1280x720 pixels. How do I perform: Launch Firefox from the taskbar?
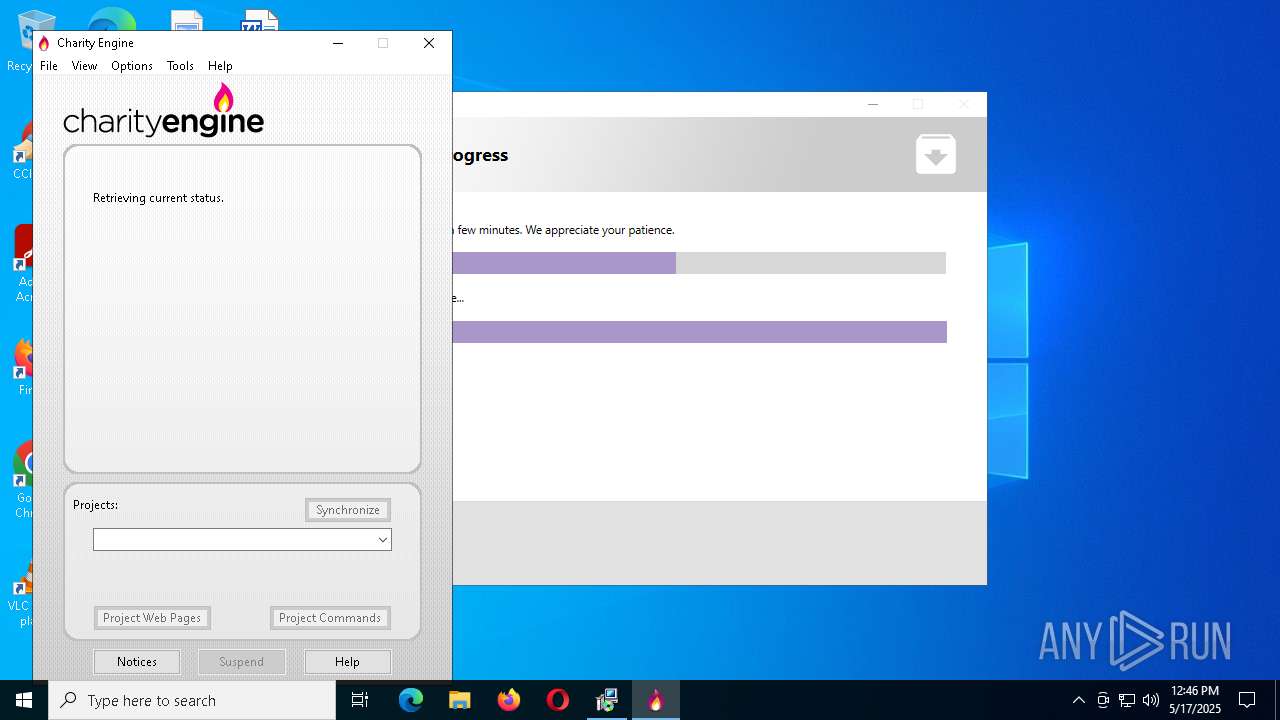(509, 700)
